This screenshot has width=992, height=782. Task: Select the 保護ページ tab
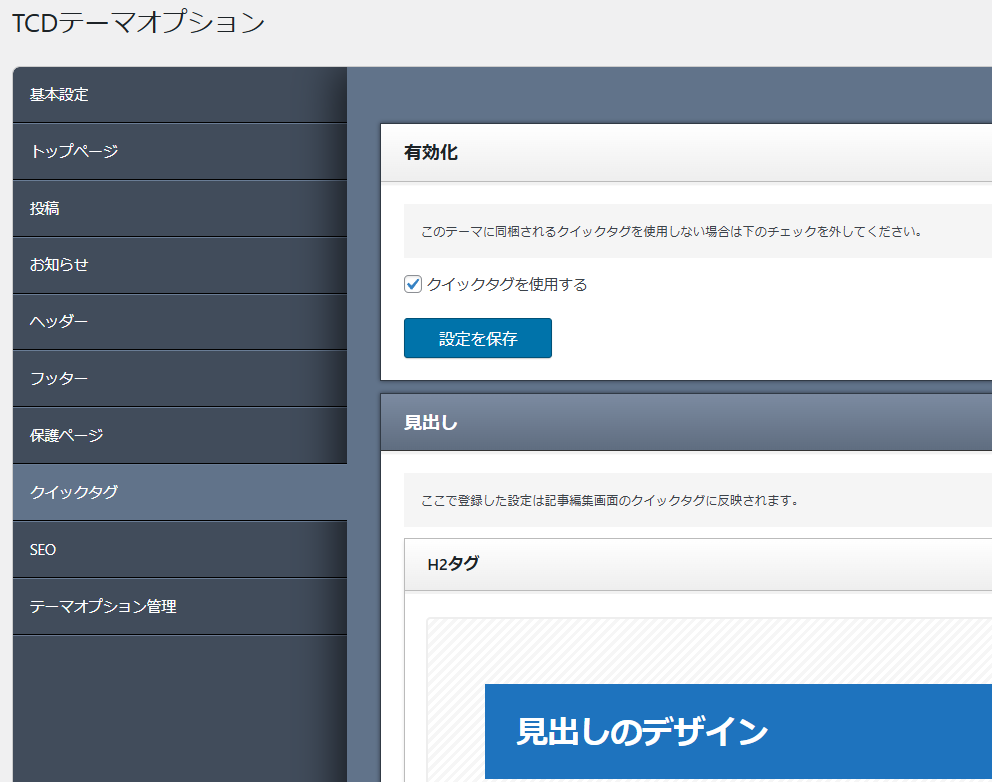pyautogui.click(x=180, y=436)
